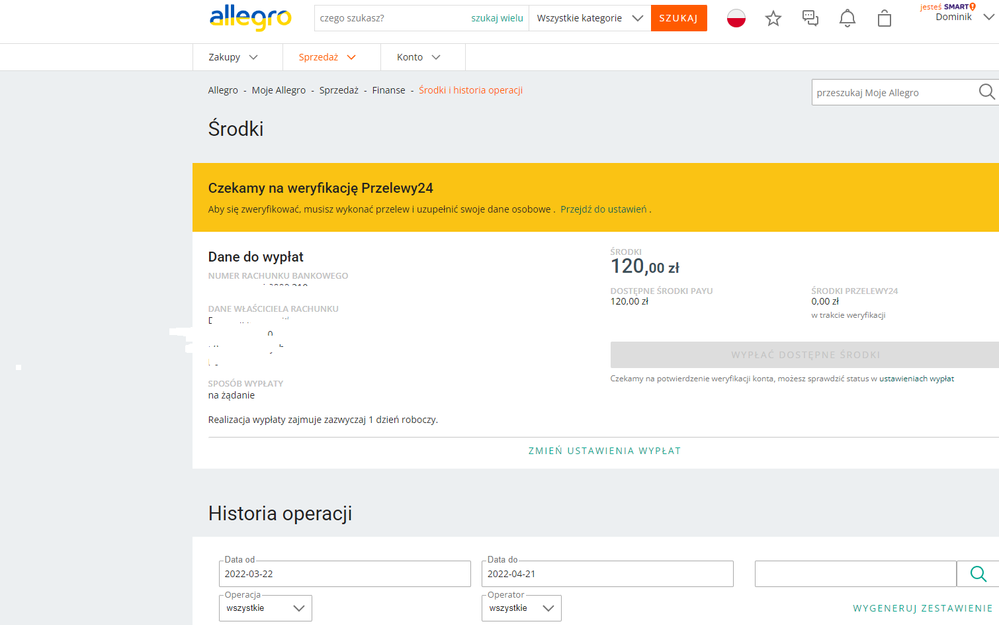Screen dimensions: 999x625
Task: Click 'Środki i historia operacji' breadcrumb
Action: [x=471, y=90]
